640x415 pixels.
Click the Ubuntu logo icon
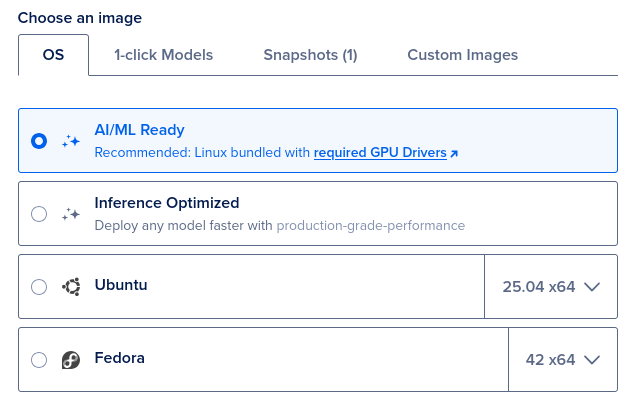71,286
